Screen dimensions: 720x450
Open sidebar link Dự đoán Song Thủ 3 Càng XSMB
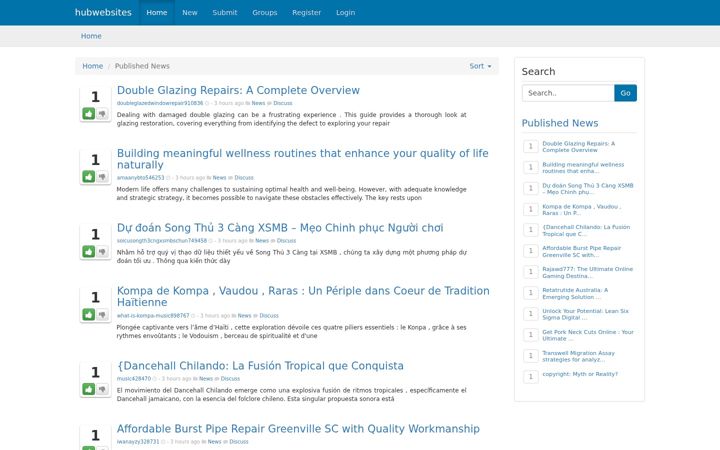pyautogui.click(x=588, y=189)
